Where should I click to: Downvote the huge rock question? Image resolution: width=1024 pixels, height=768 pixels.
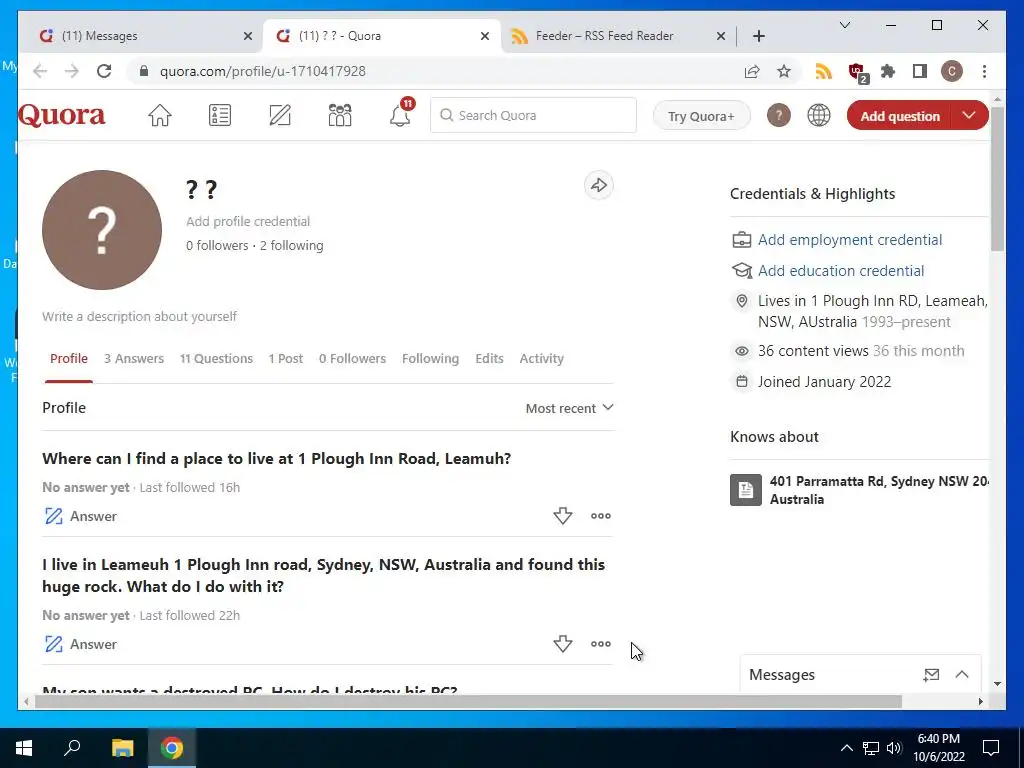562,644
